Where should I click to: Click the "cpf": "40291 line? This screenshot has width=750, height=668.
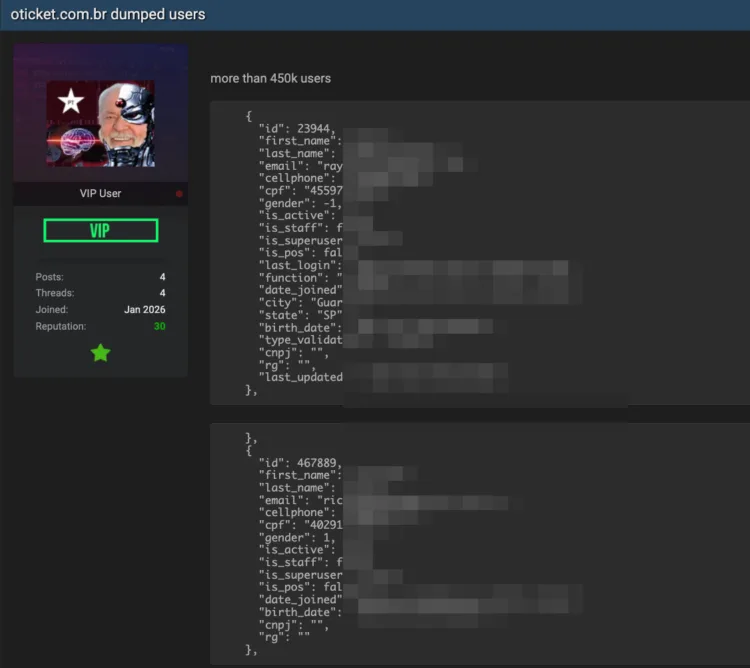300,525
